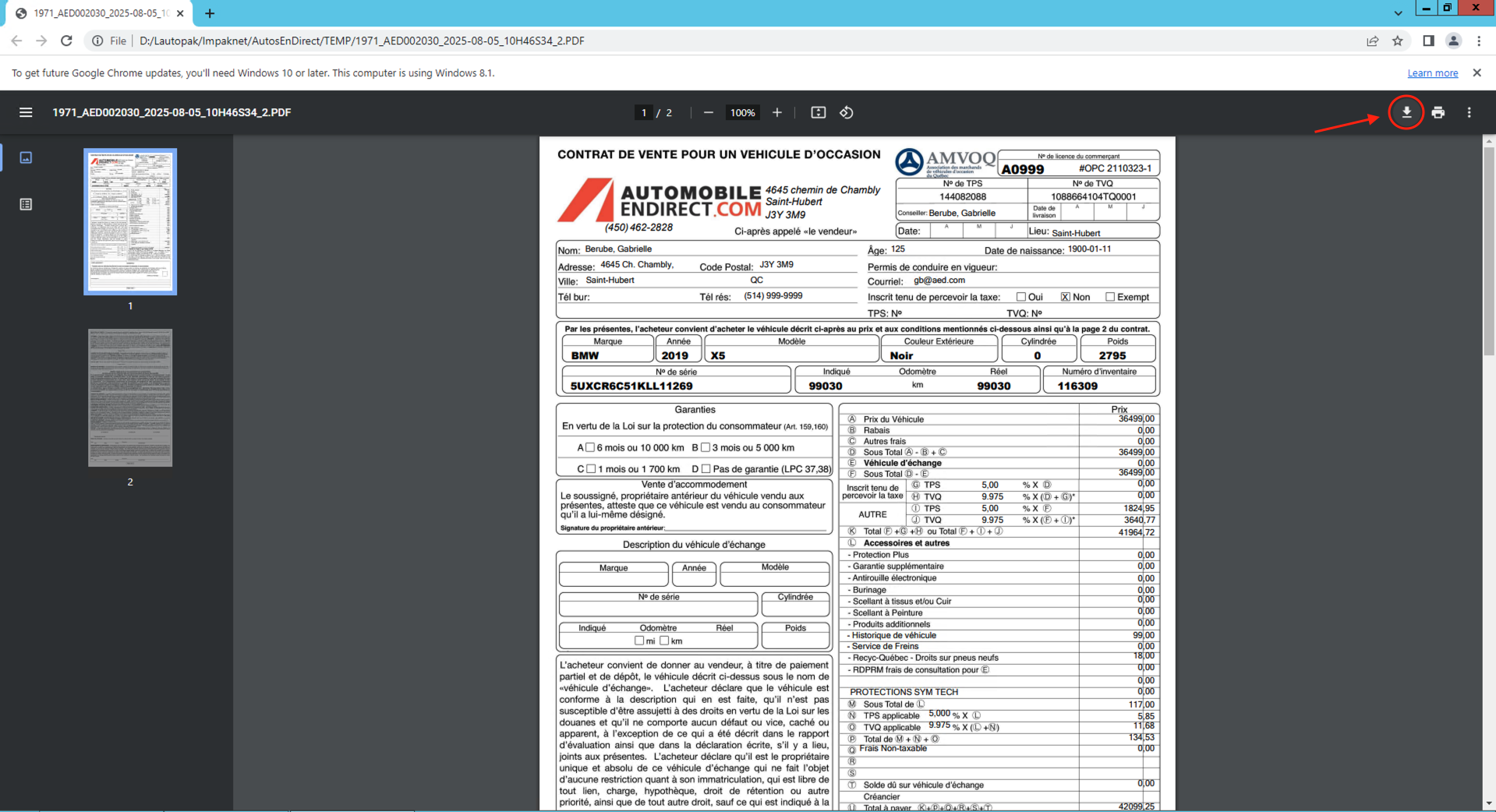Click the inventory number 116309

pyautogui.click(x=1077, y=386)
